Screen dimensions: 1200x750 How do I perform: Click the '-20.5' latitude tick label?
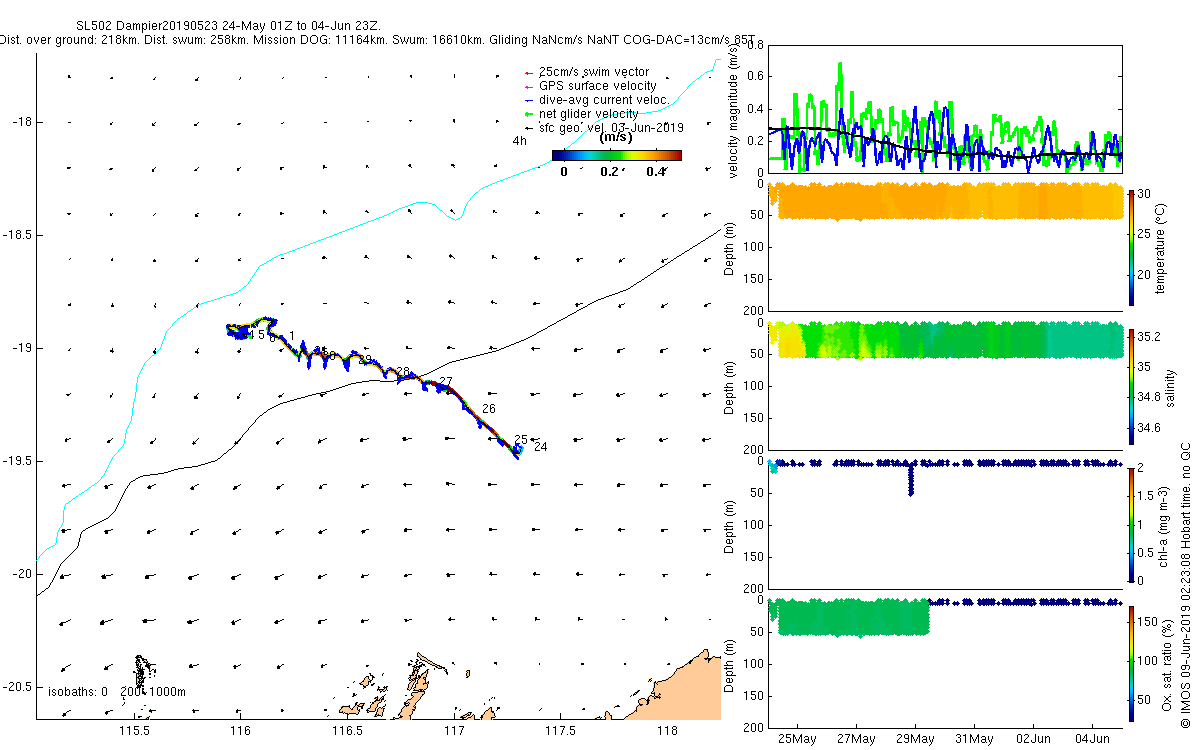(x=18, y=687)
